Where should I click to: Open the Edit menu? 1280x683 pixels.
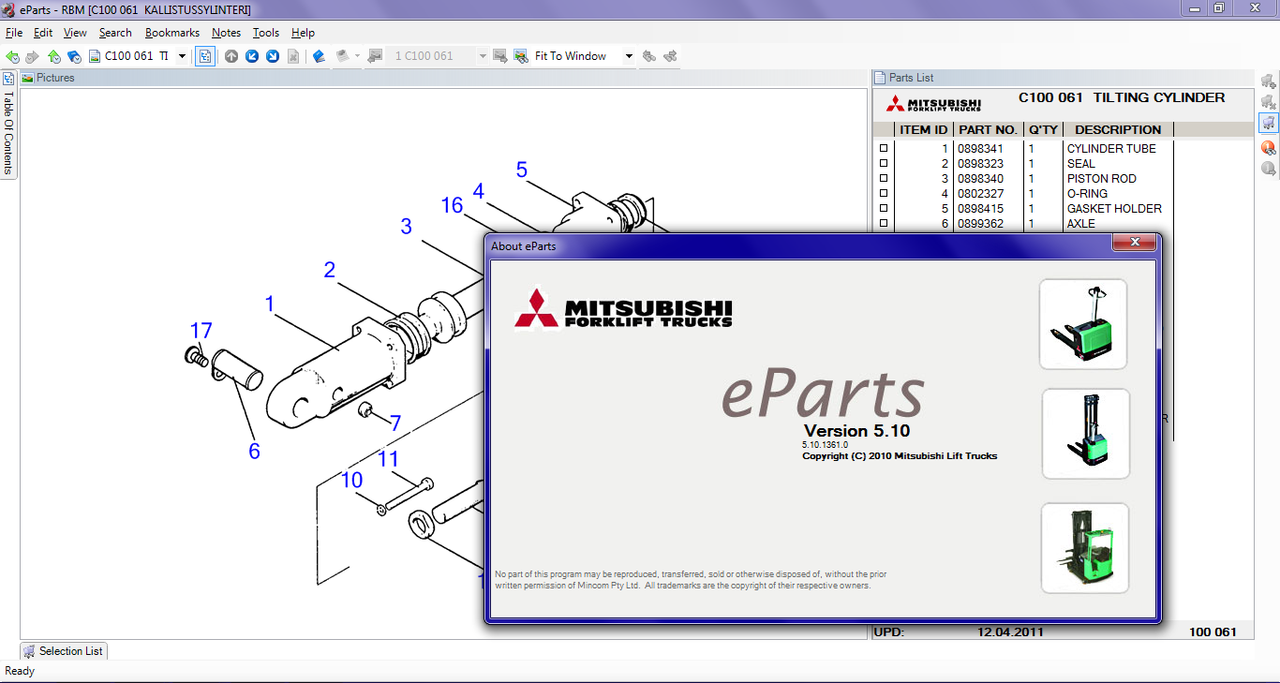(43, 33)
